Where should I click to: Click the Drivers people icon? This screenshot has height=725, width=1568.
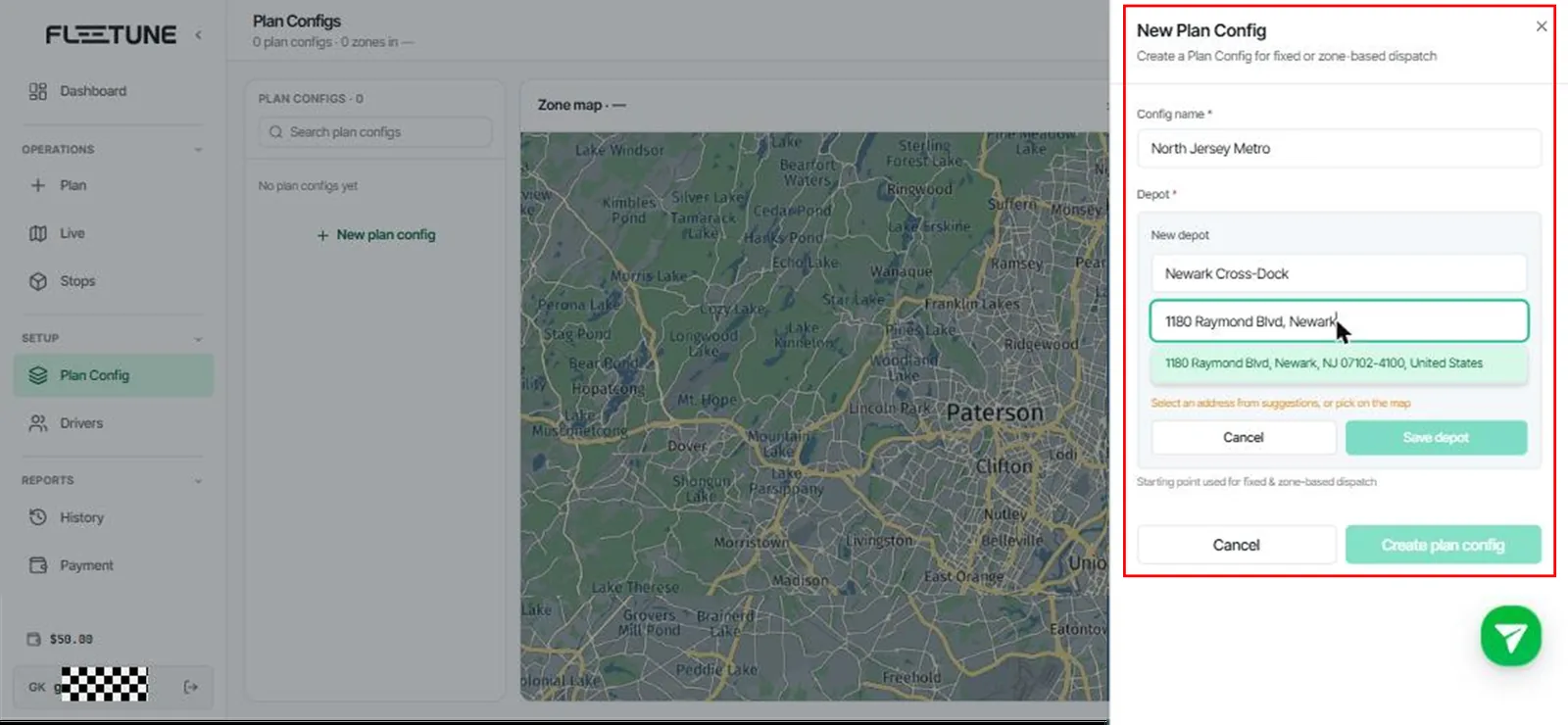[38, 423]
